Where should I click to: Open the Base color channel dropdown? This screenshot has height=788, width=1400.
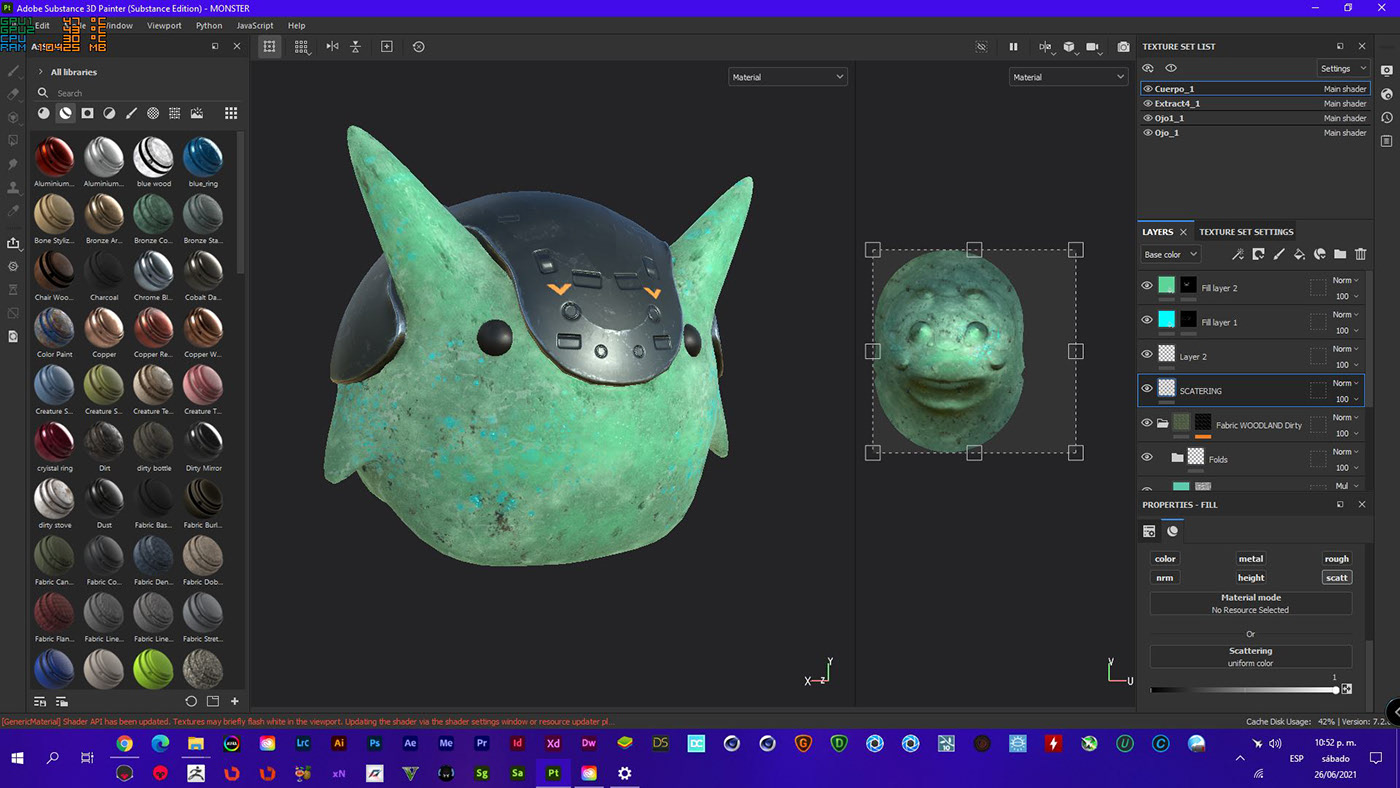(1170, 255)
